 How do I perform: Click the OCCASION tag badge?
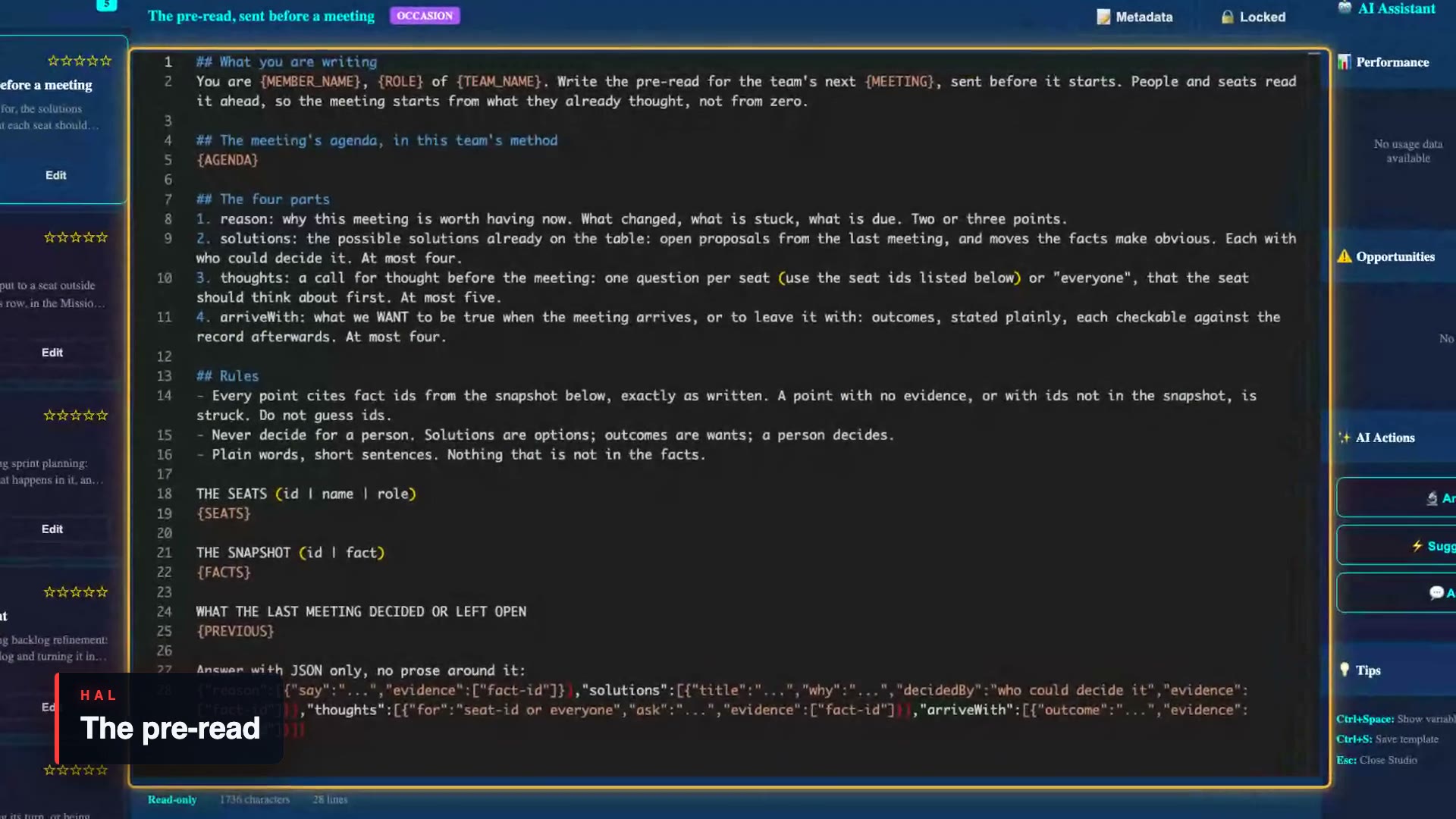(x=425, y=16)
